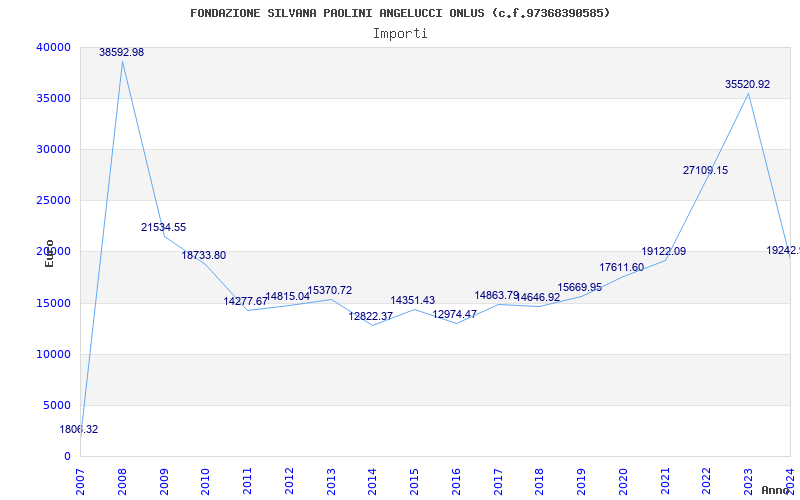
Task: Click the 40000 y-axis value
Action: [x=53, y=47]
